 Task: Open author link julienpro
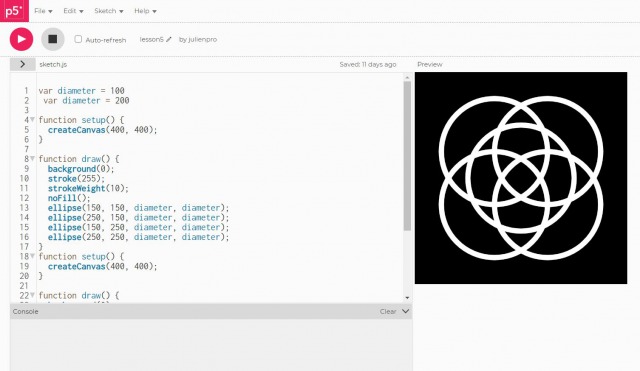(x=202, y=40)
